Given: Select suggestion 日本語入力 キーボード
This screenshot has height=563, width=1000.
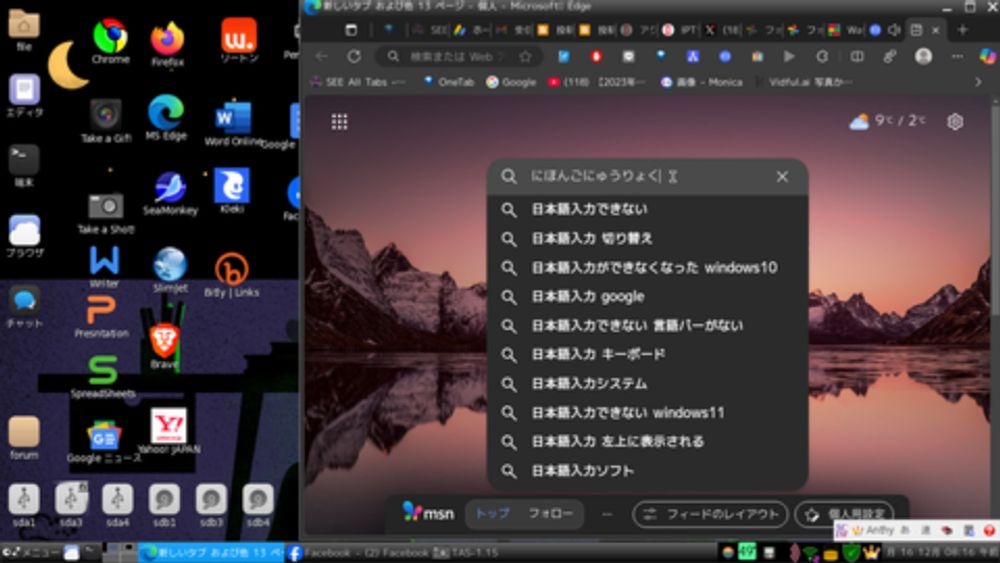Looking at the screenshot, I should [x=648, y=355].
